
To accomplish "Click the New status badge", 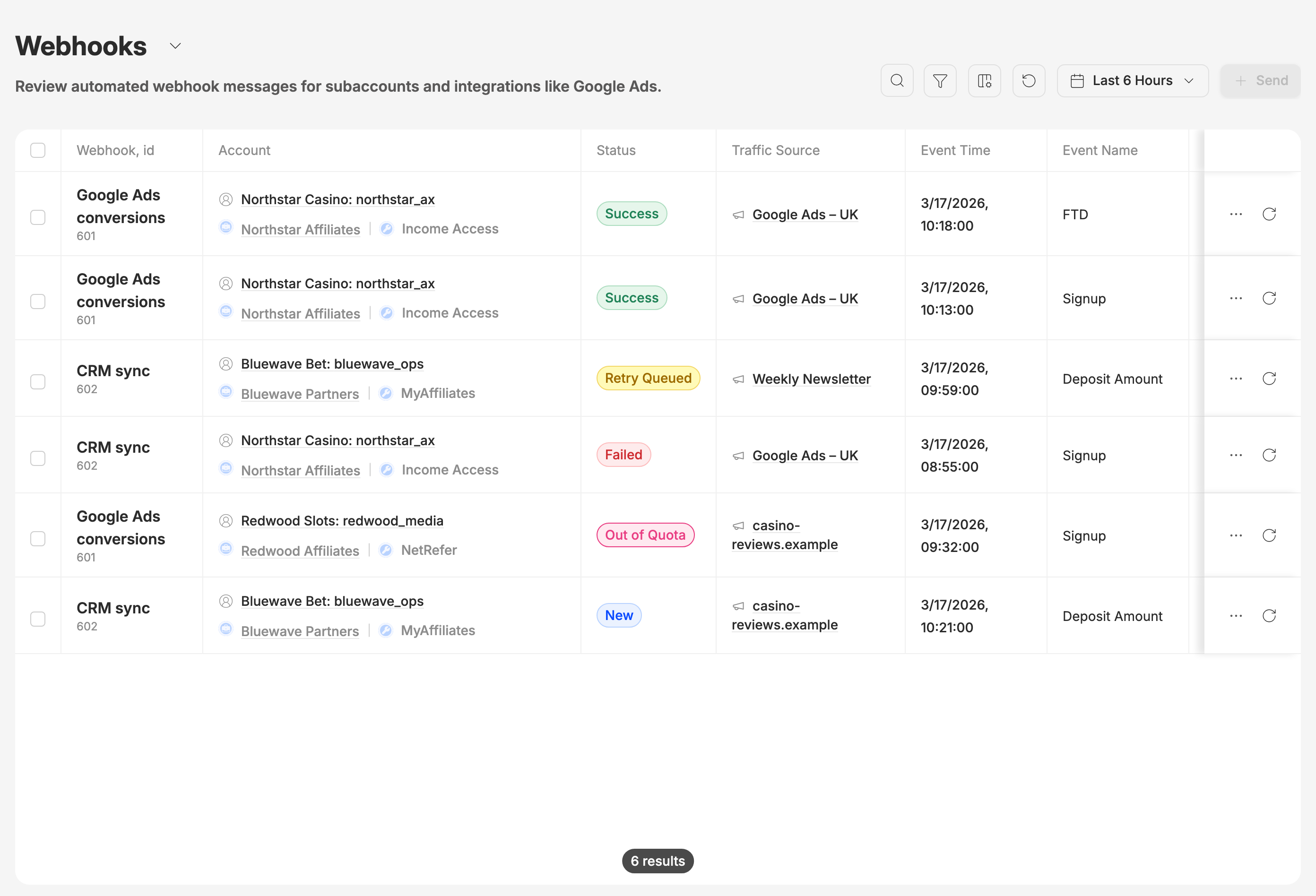I will pos(619,615).
